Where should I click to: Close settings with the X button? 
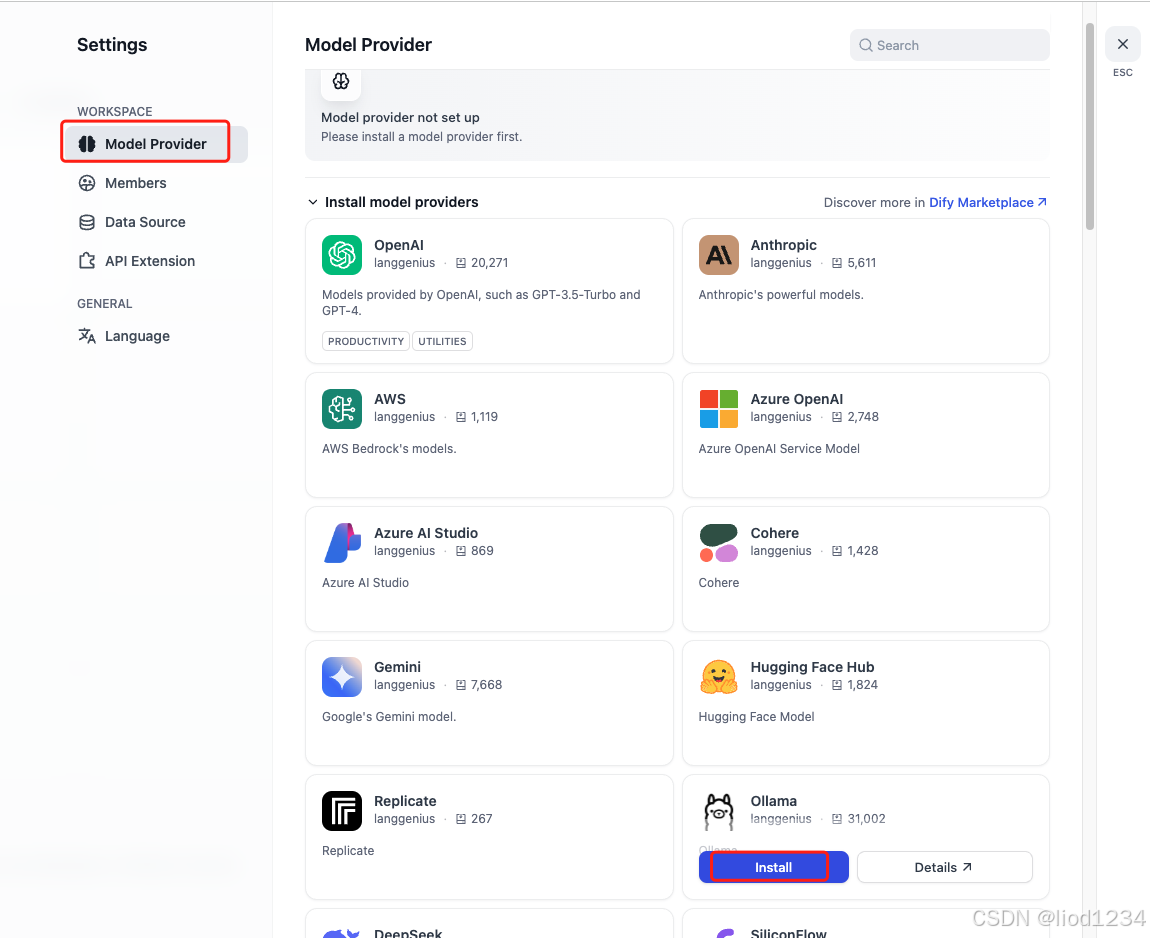click(x=1123, y=45)
